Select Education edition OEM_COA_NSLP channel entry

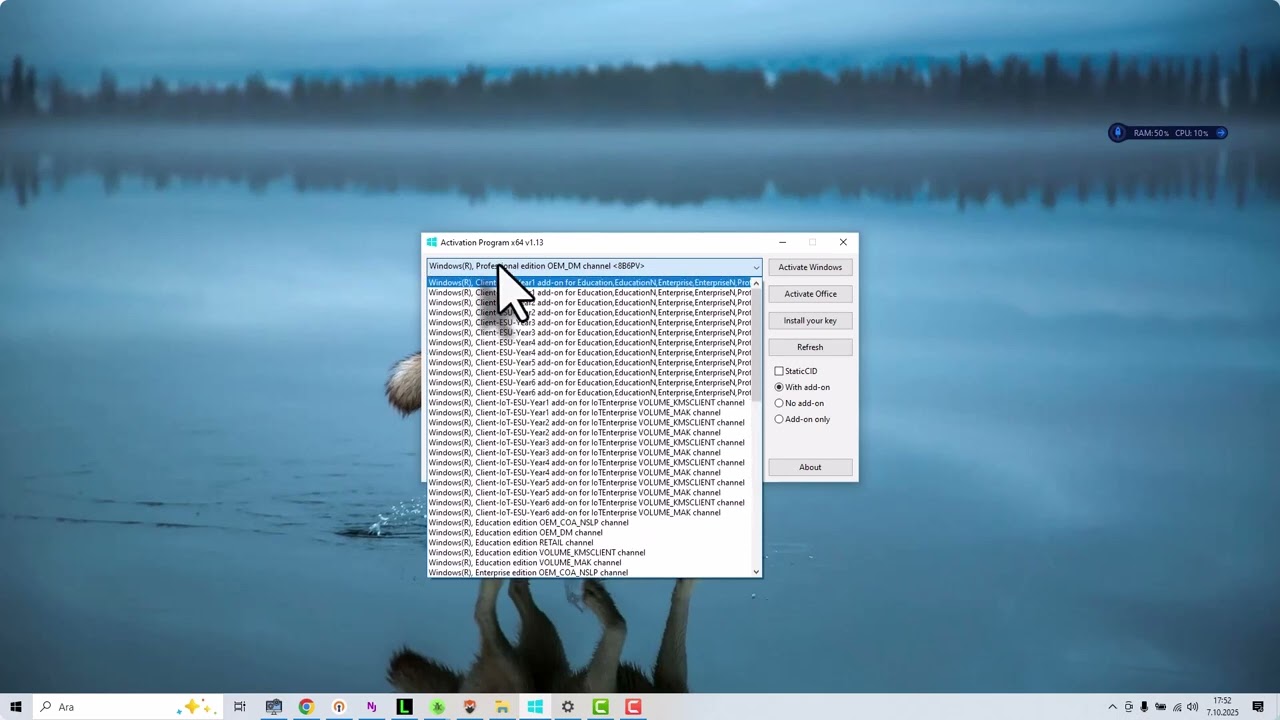point(589,523)
